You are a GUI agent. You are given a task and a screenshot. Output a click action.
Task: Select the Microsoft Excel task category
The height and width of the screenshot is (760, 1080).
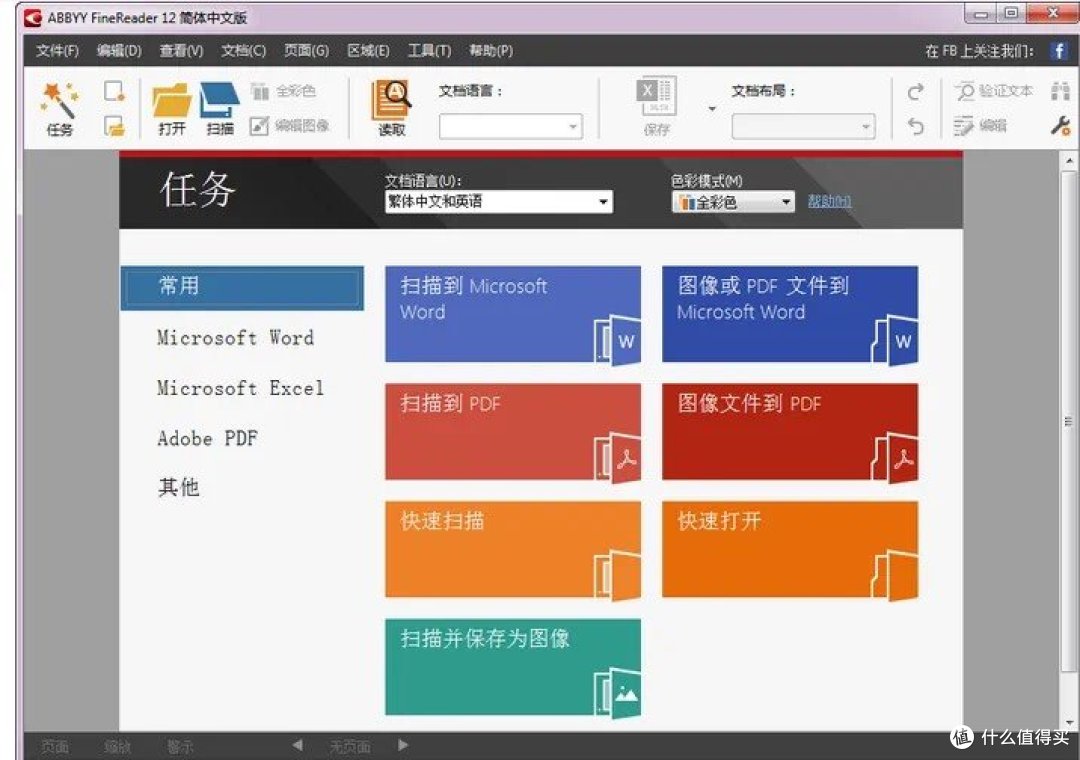[240, 388]
